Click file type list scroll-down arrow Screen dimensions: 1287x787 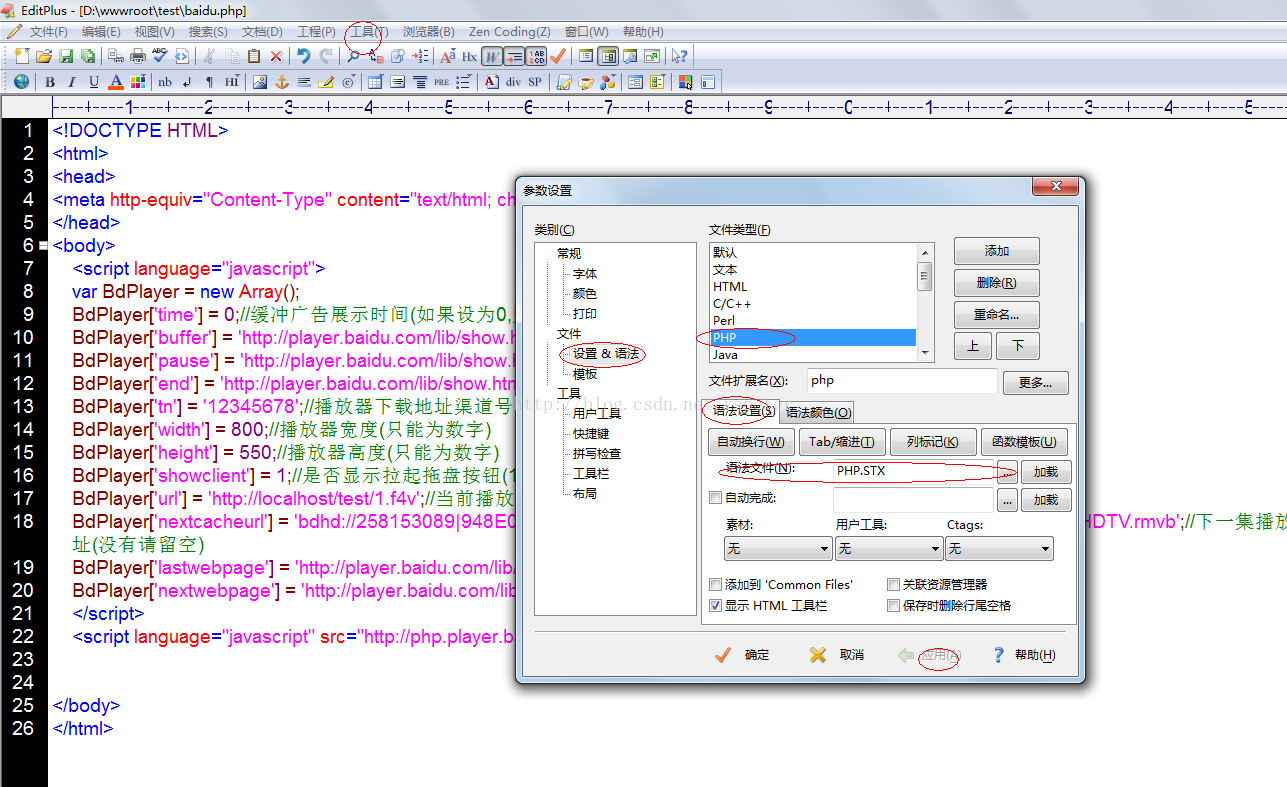pyautogui.click(x=925, y=353)
